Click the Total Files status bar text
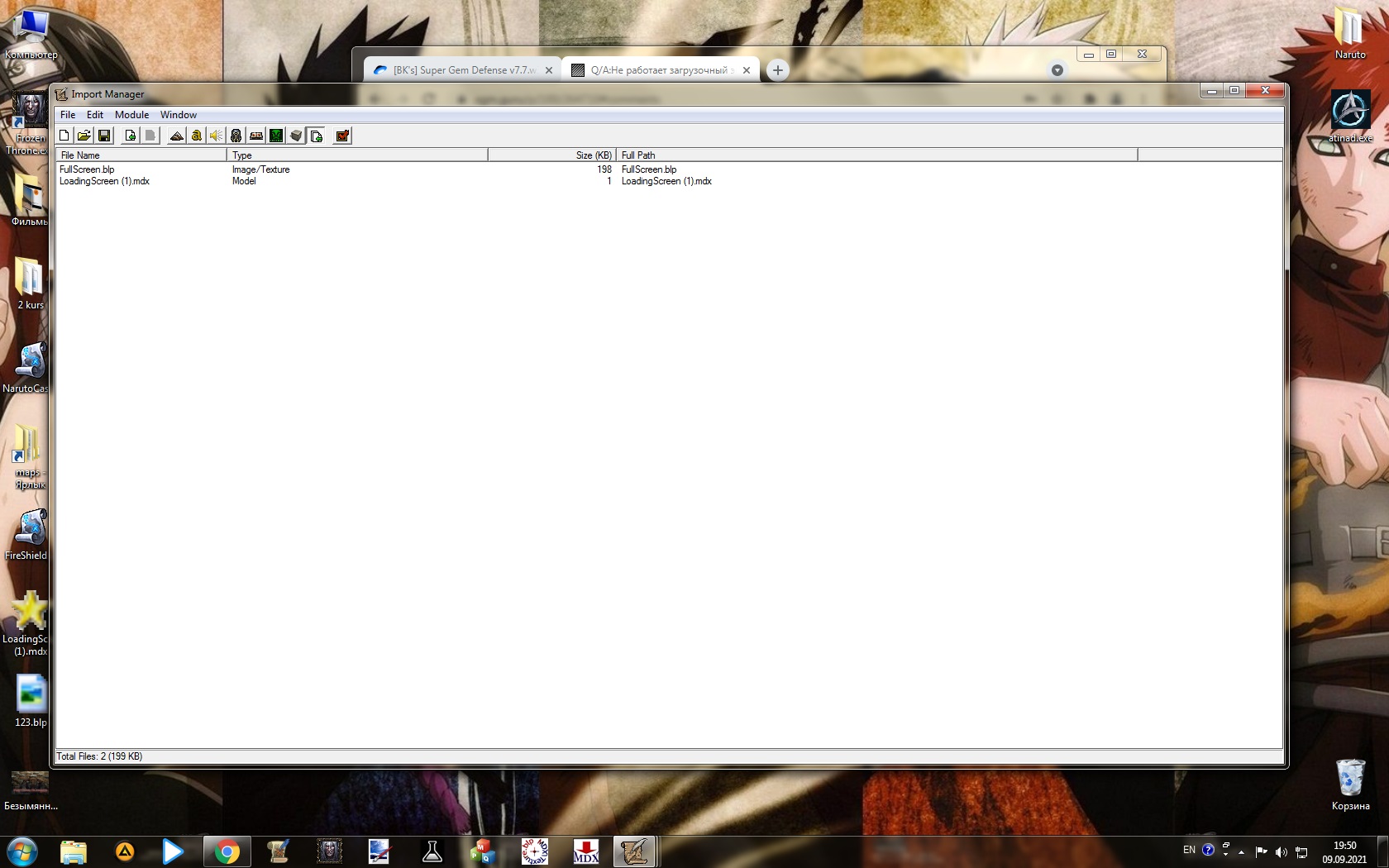Screen dimensions: 1389x868 click(x=99, y=756)
